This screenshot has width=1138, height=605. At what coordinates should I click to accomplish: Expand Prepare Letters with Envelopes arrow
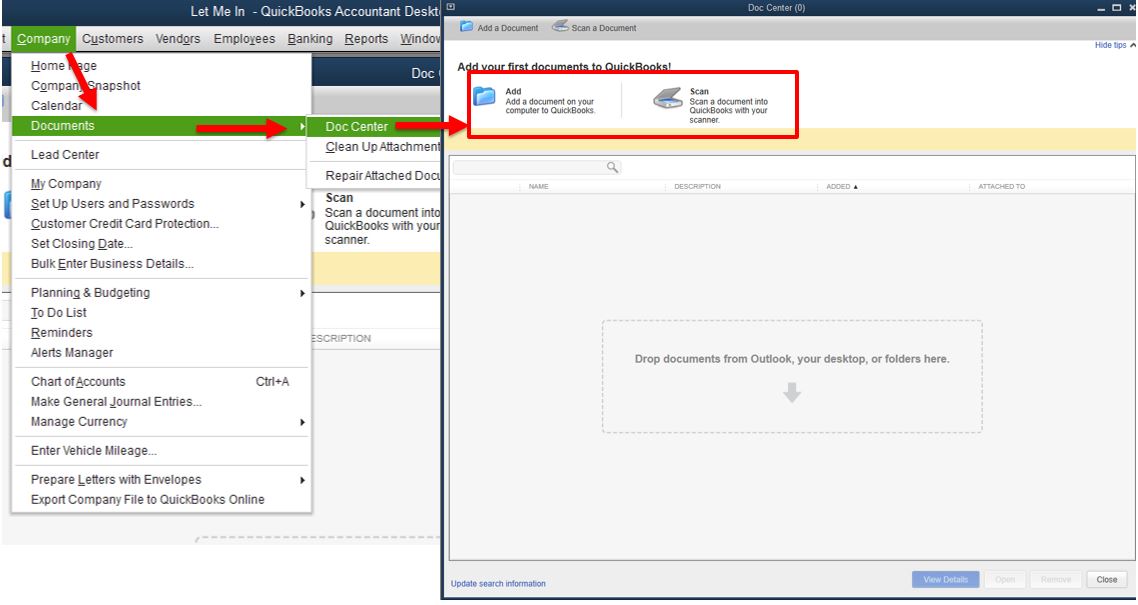(x=302, y=480)
